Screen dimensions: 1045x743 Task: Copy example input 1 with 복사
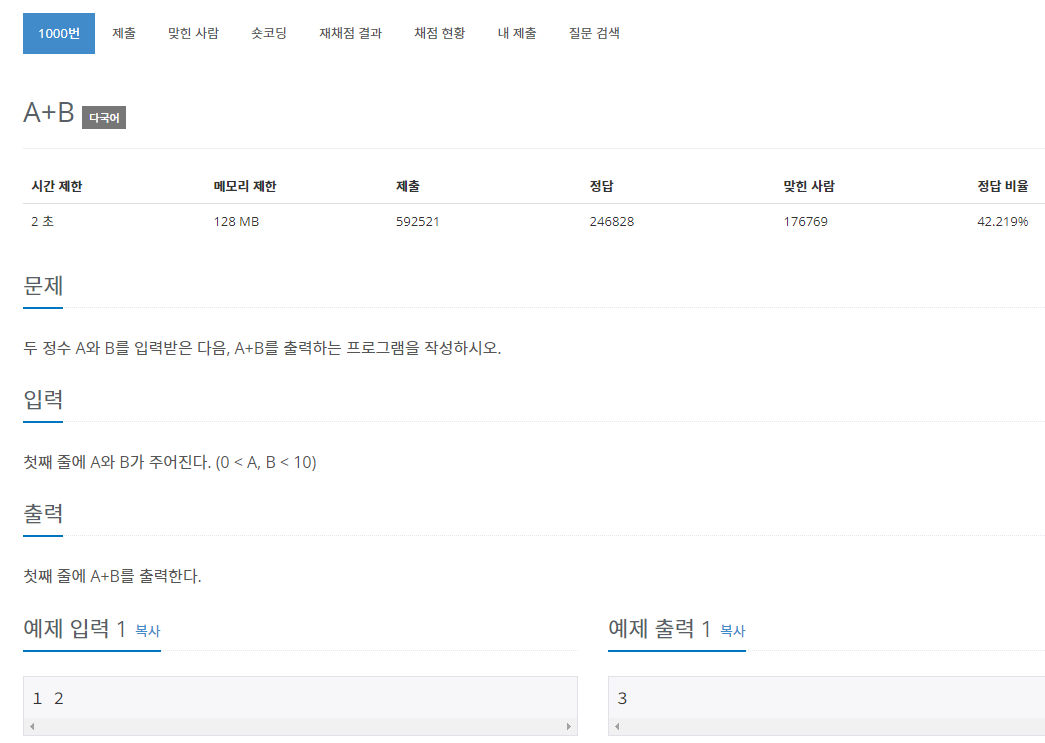pos(148,631)
